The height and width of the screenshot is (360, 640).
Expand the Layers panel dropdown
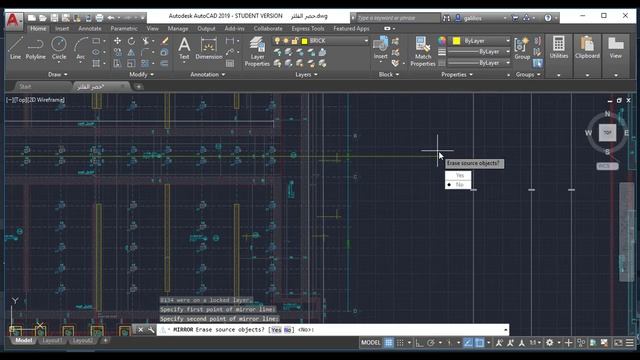coord(306,75)
